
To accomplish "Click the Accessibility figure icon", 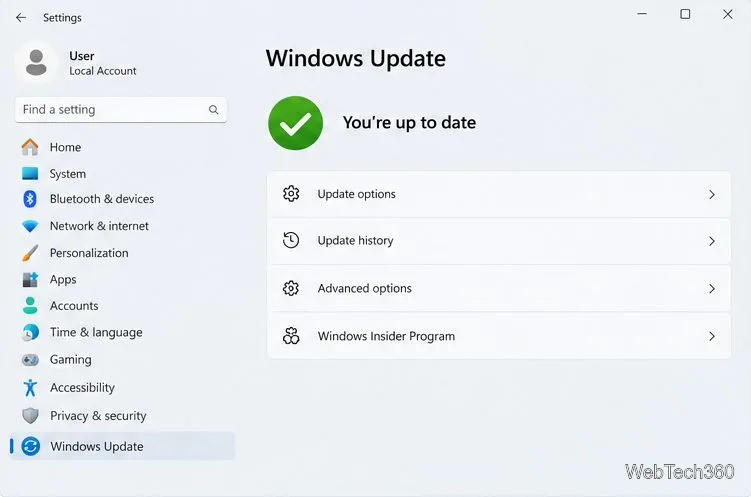I will [x=30, y=387].
